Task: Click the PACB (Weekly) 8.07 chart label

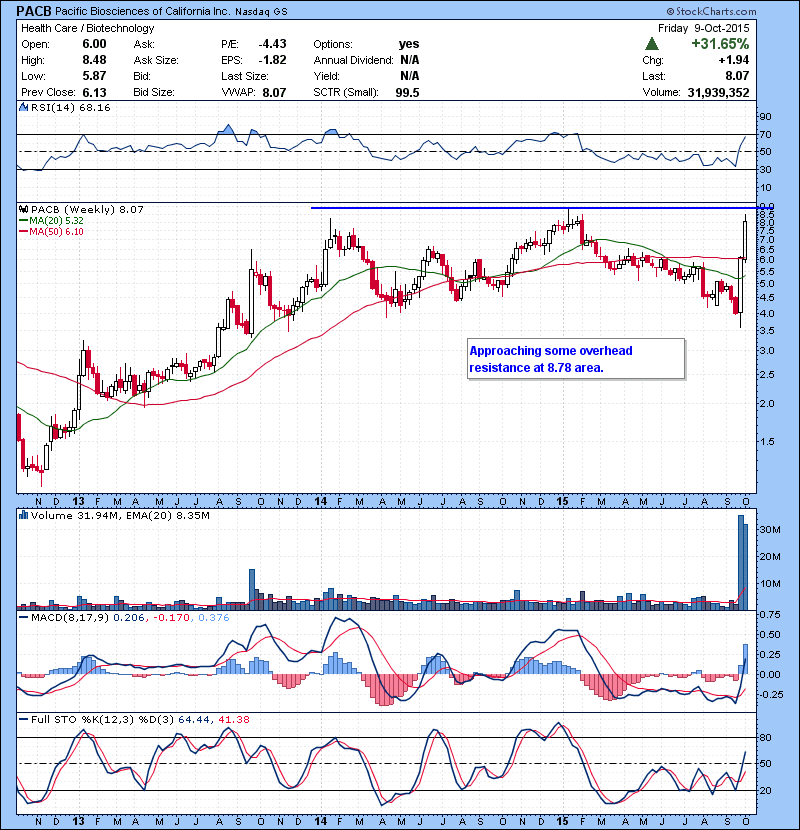Action: click(87, 209)
